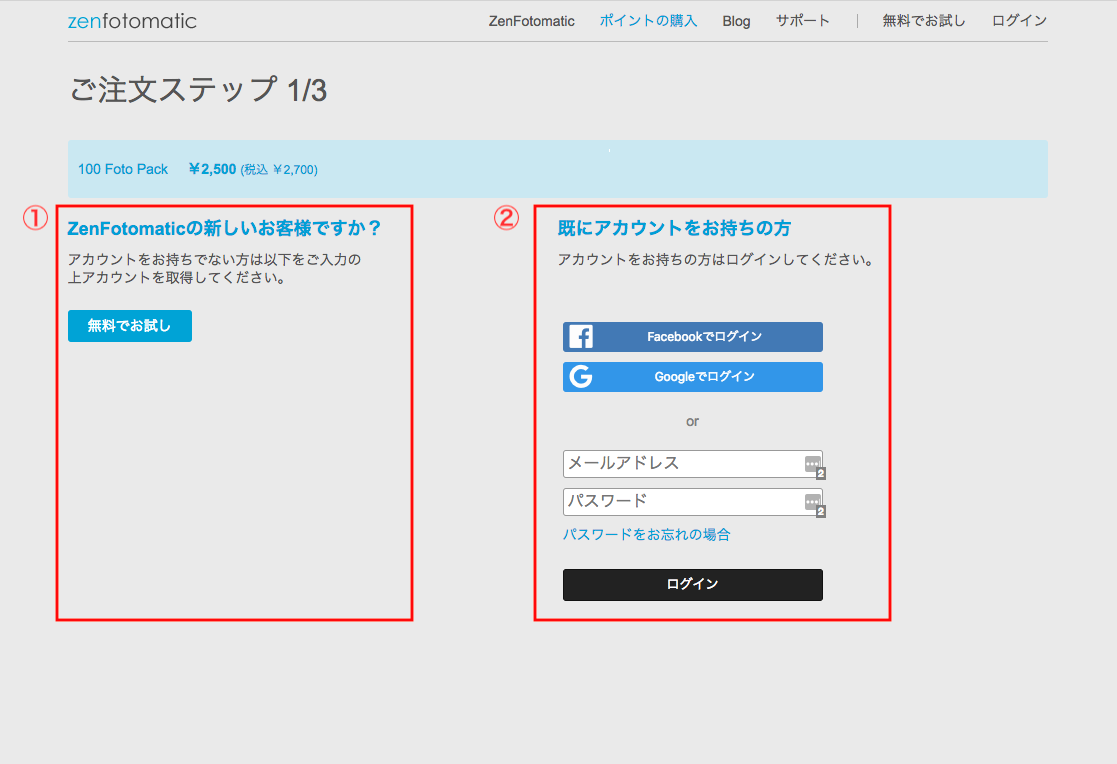The image size is (1117, 764).
Task: Click the (税込 ¥2,700) tax-included text
Action: 279,170
